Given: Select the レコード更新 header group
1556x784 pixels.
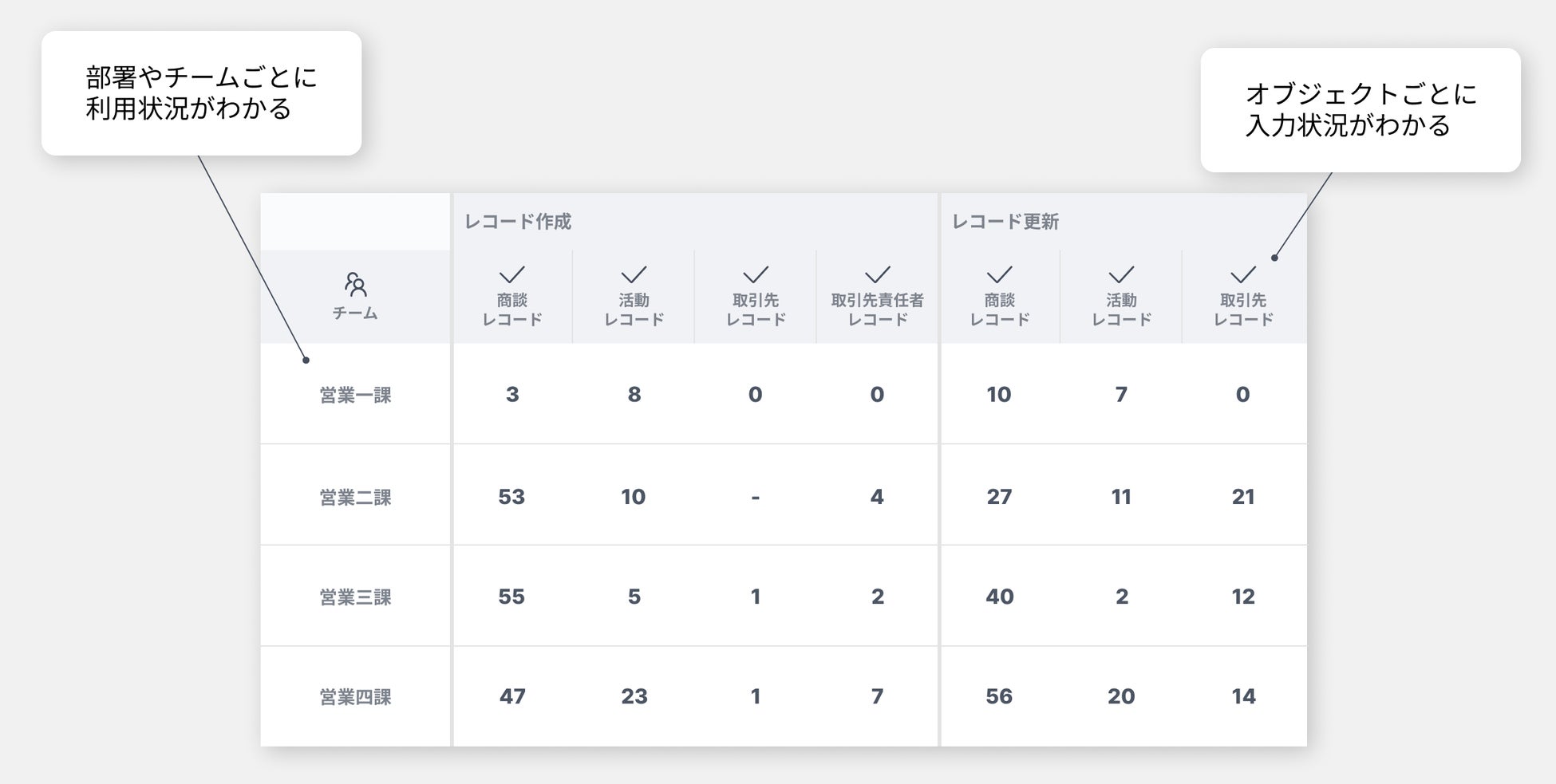Looking at the screenshot, I should tap(1005, 222).
